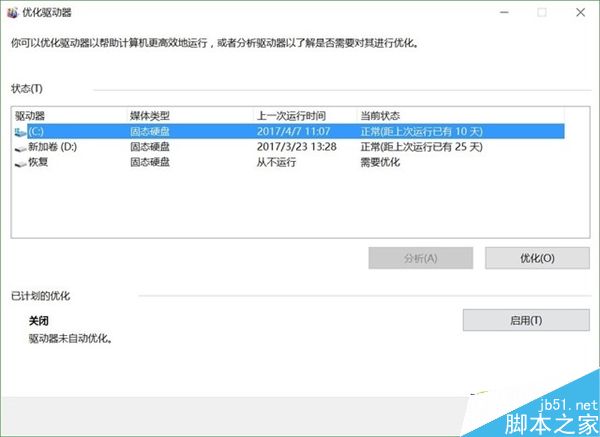This screenshot has width=600, height=437.
Task: Sort by the 驱动器 column header
Action: [69, 116]
